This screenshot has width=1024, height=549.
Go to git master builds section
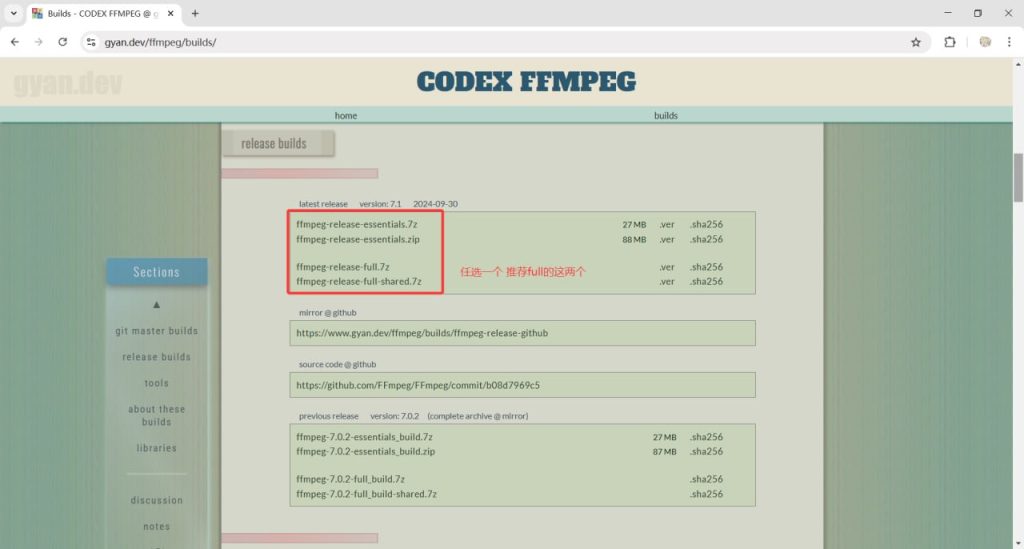click(157, 331)
